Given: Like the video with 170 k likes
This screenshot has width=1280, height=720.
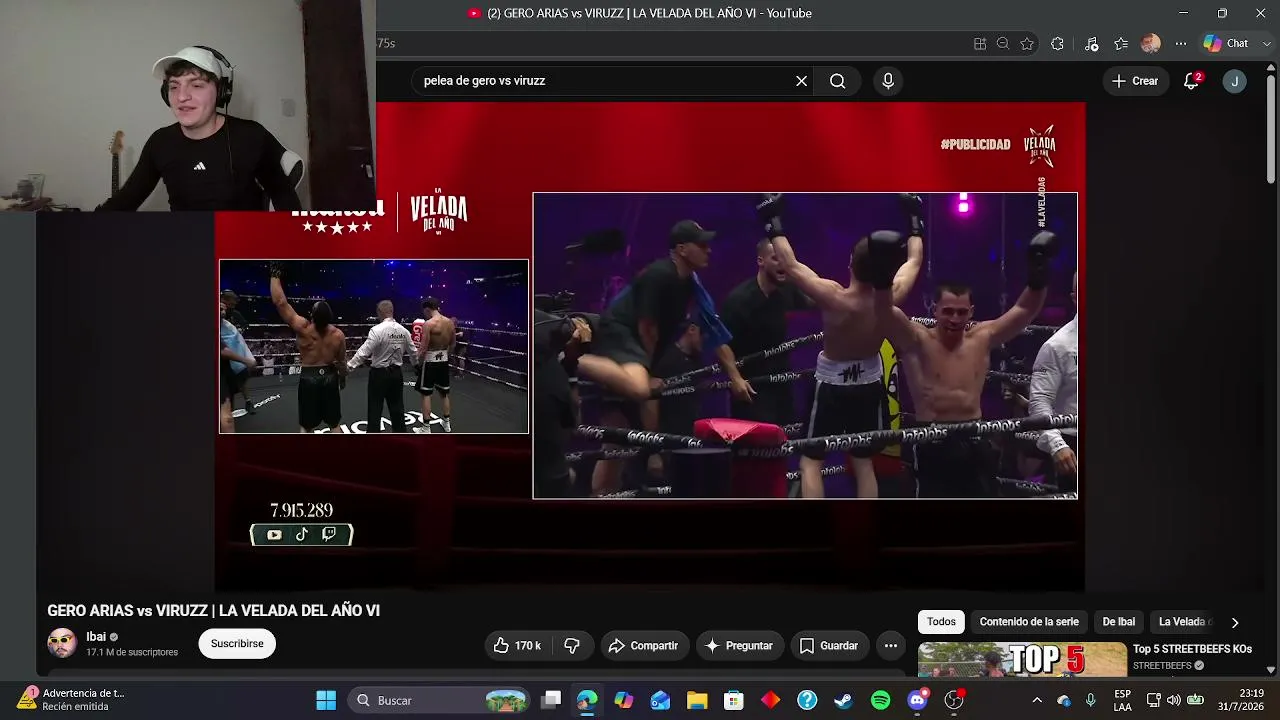Looking at the screenshot, I should tap(517, 646).
